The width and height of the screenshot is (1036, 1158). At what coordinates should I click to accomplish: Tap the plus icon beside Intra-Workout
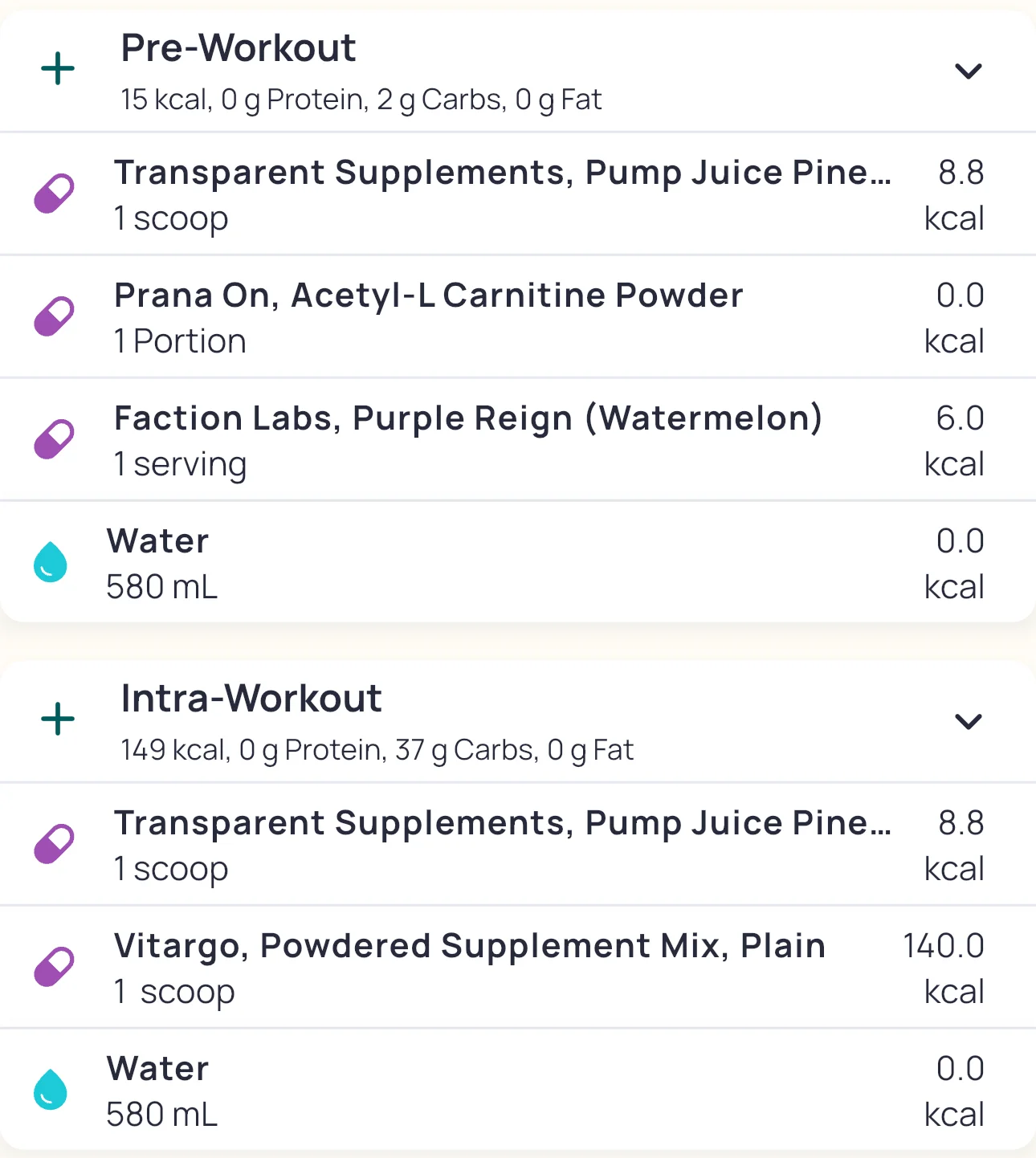pos(58,719)
